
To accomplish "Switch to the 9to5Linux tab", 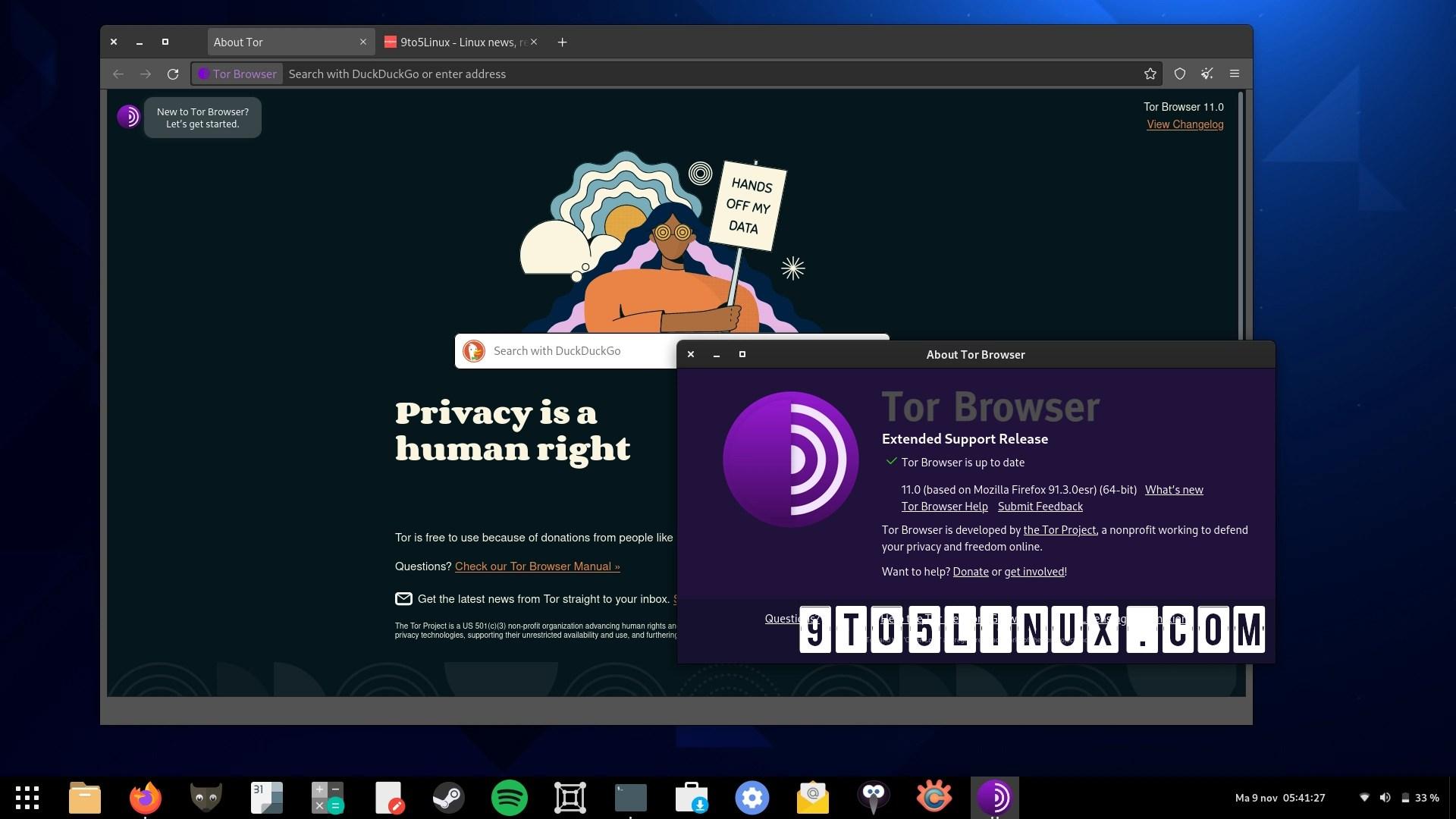I will 455,42.
